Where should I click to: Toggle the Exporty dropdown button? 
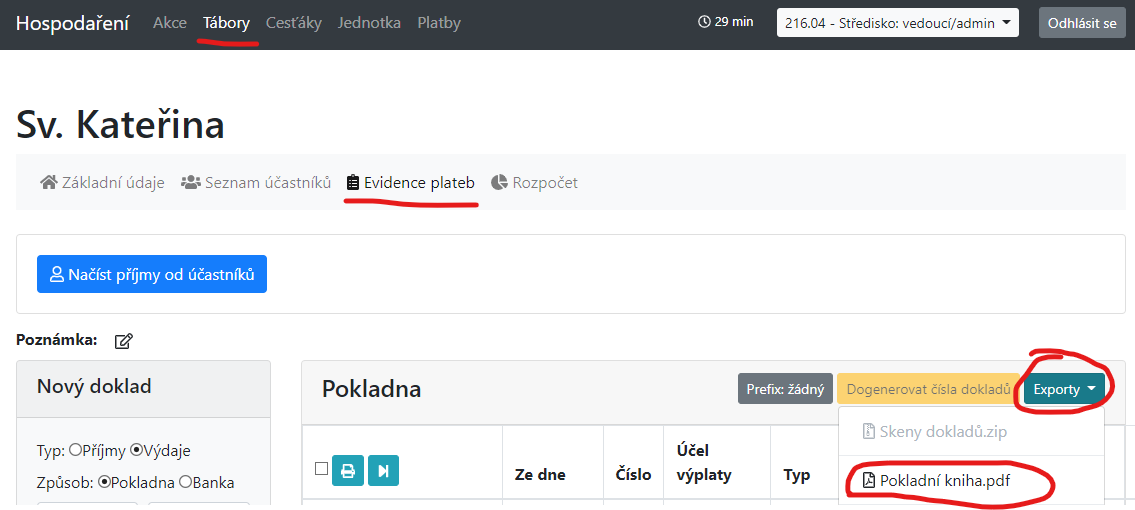1064,389
